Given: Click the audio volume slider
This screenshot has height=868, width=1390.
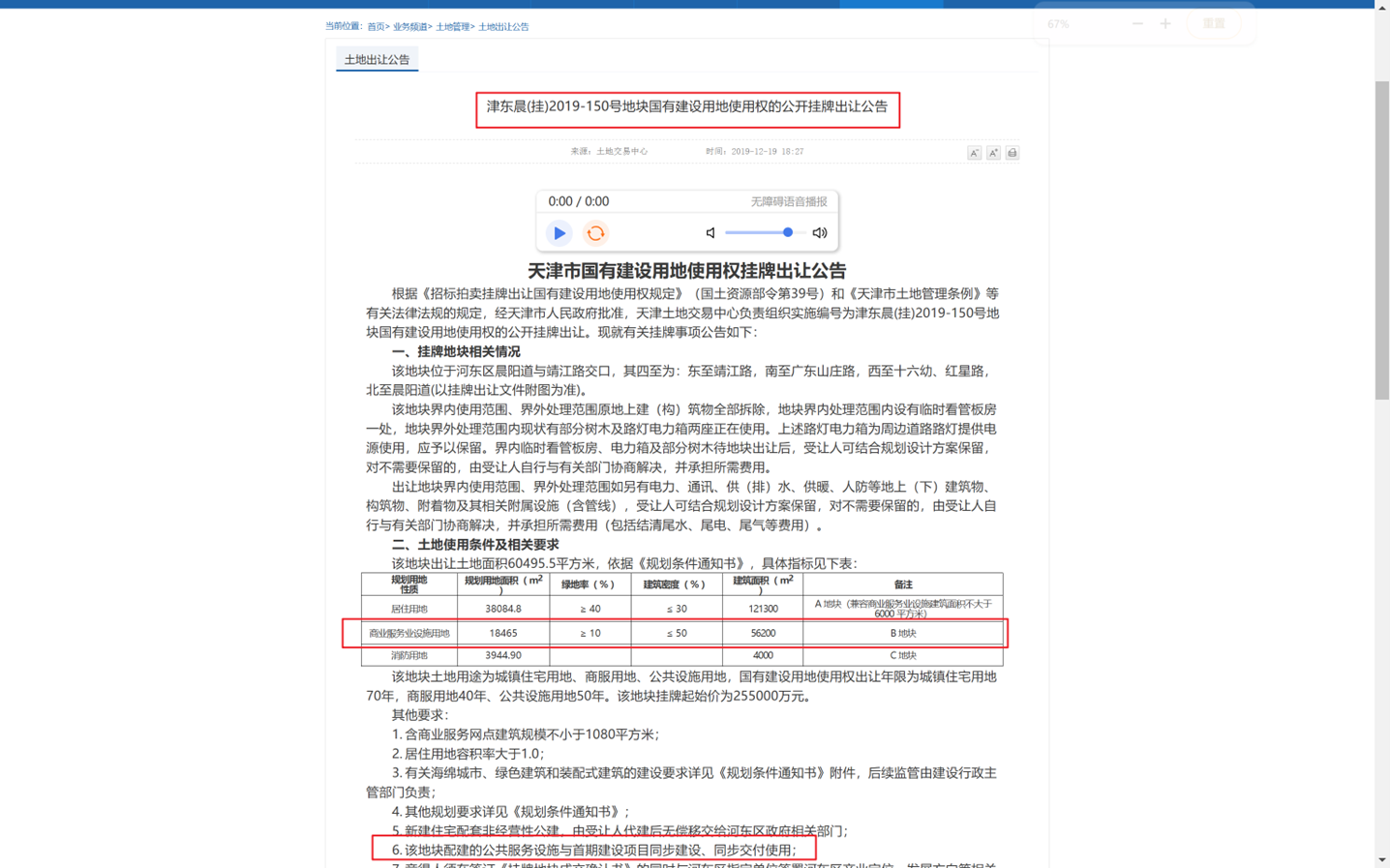Looking at the screenshot, I should pos(765,232).
